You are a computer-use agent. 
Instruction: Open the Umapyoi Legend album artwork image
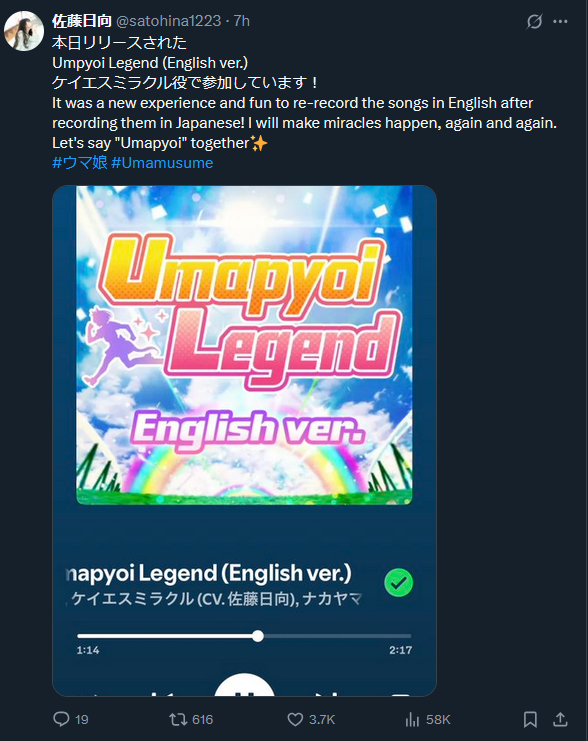(244, 345)
